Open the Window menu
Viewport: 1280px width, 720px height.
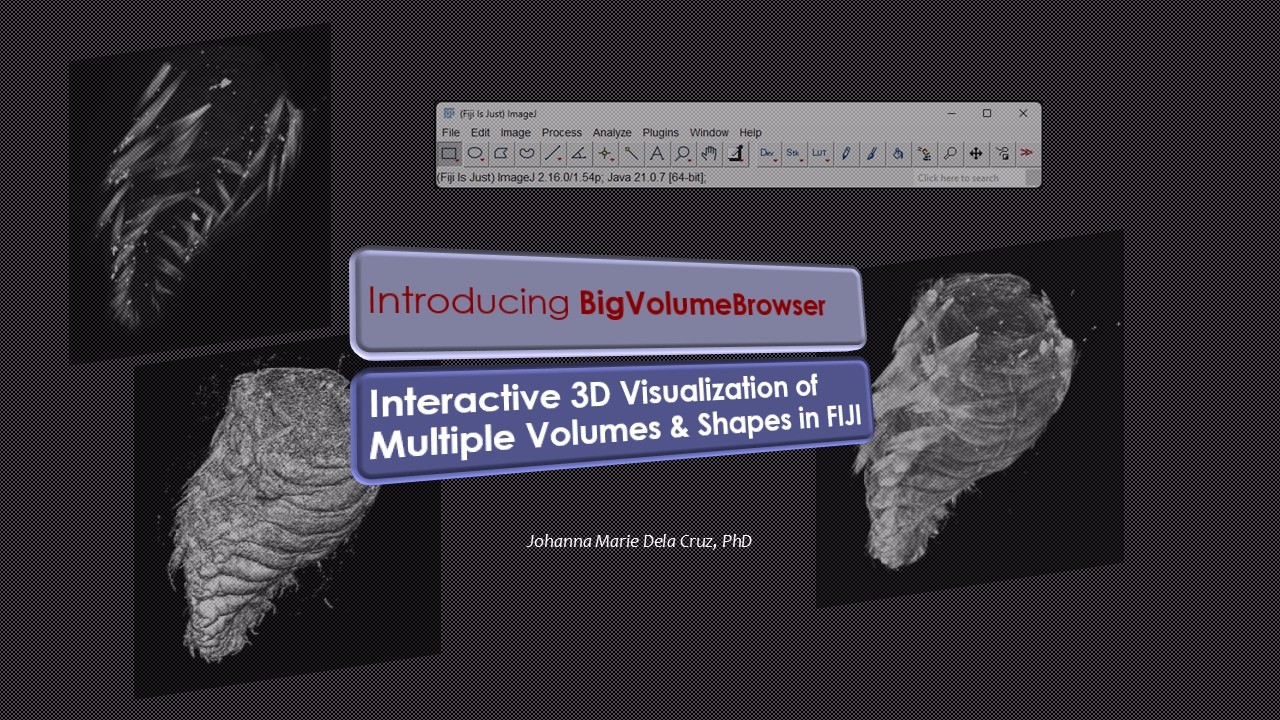pos(709,132)
